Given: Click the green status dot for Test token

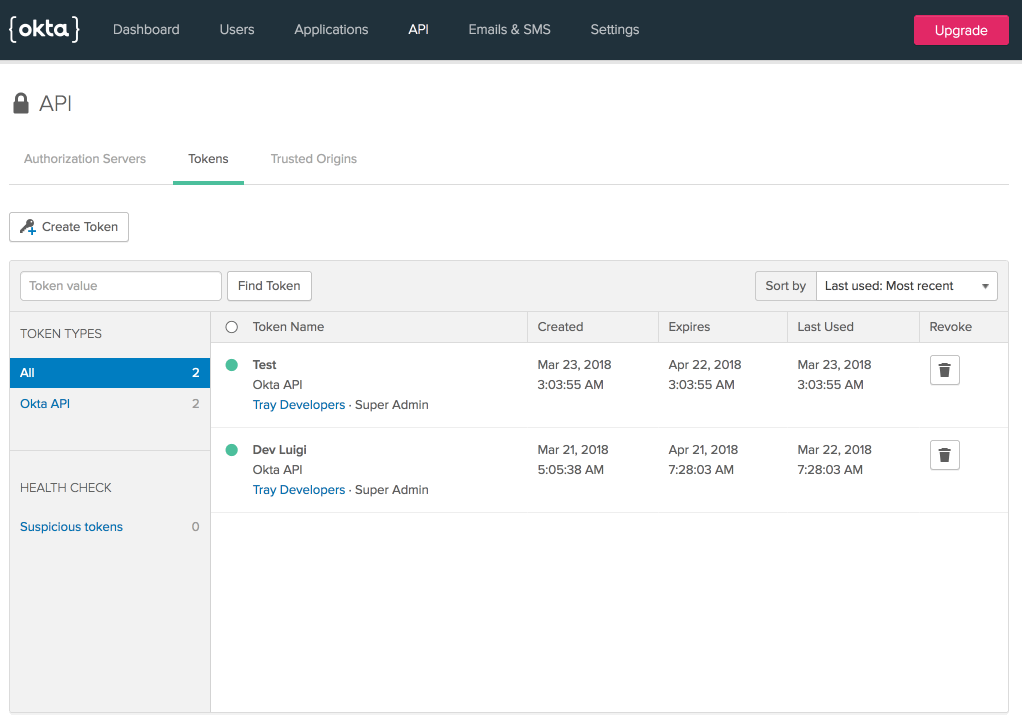Looking at the screenshot, I should [x=231, y=365].
